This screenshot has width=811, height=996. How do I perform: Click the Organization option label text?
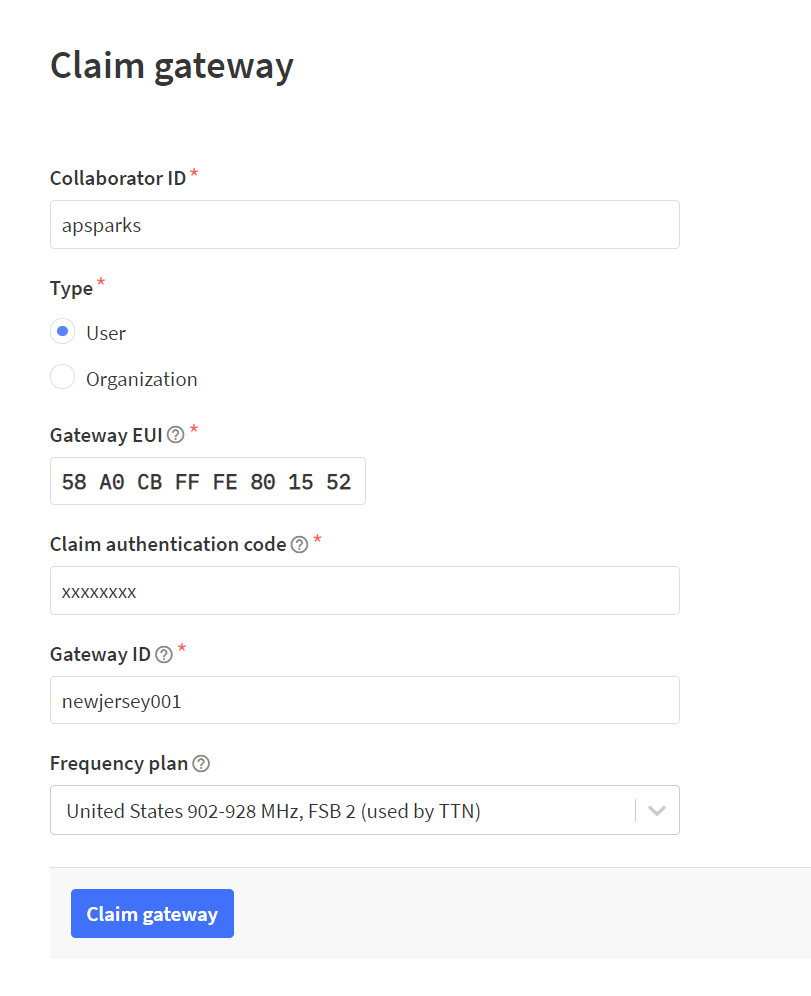click(x=142, y=379)
